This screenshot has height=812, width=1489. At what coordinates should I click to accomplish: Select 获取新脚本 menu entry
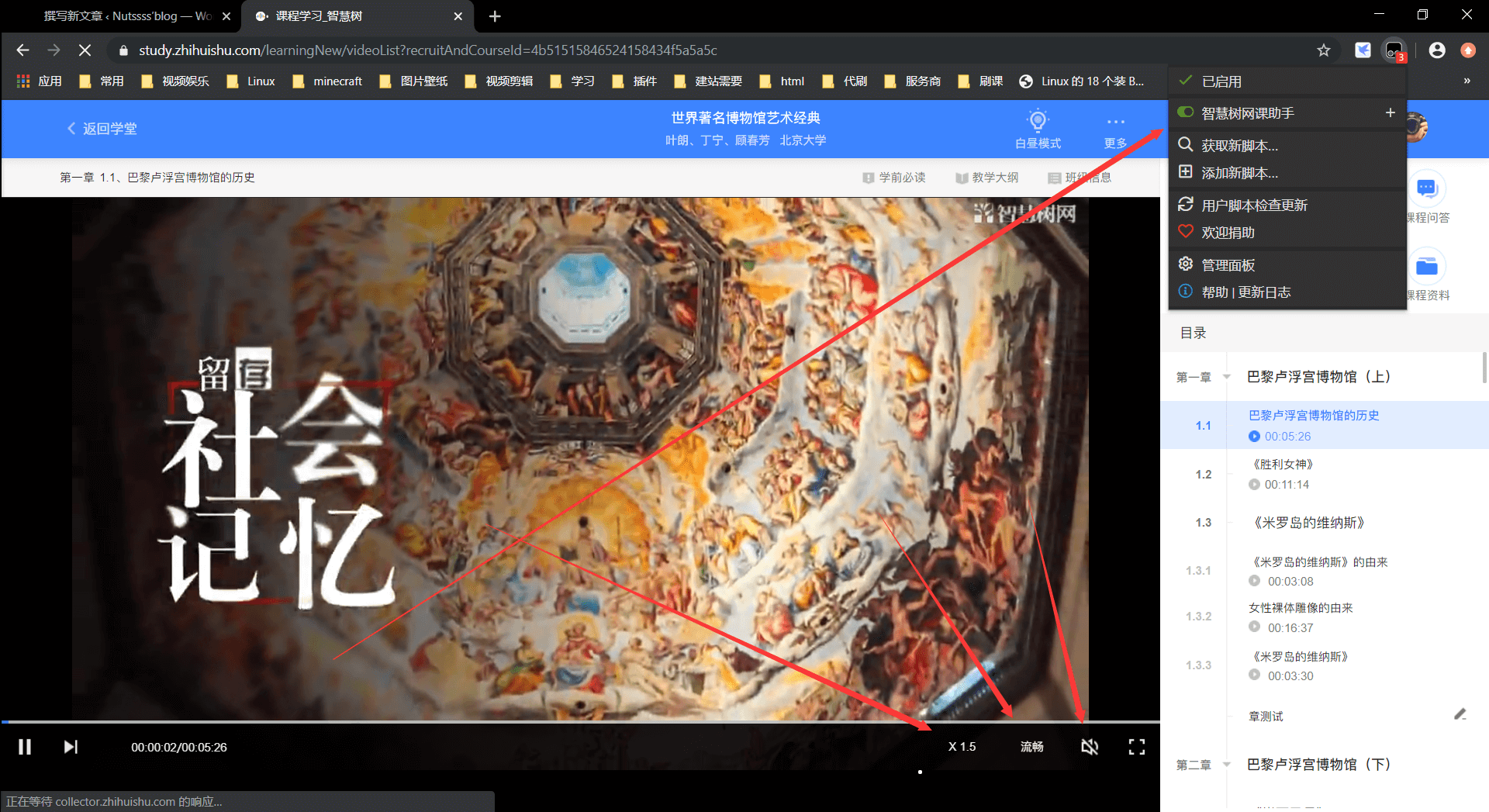1287,145
